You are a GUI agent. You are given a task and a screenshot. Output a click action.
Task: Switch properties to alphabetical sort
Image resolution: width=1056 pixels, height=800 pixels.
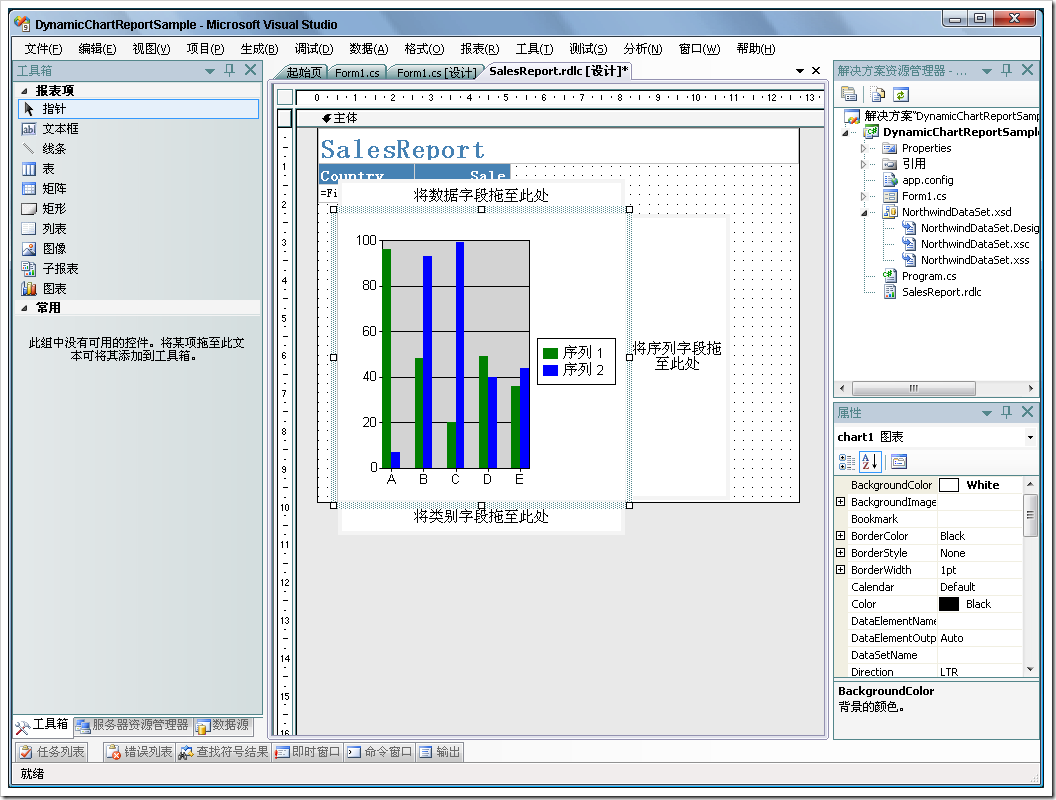pos(870,462)
